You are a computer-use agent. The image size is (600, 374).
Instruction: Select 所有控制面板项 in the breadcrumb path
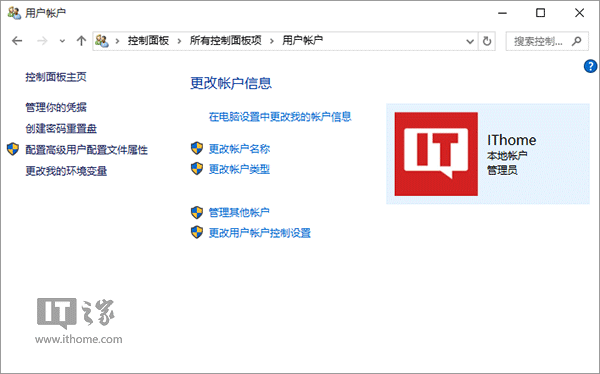(226, 41)
